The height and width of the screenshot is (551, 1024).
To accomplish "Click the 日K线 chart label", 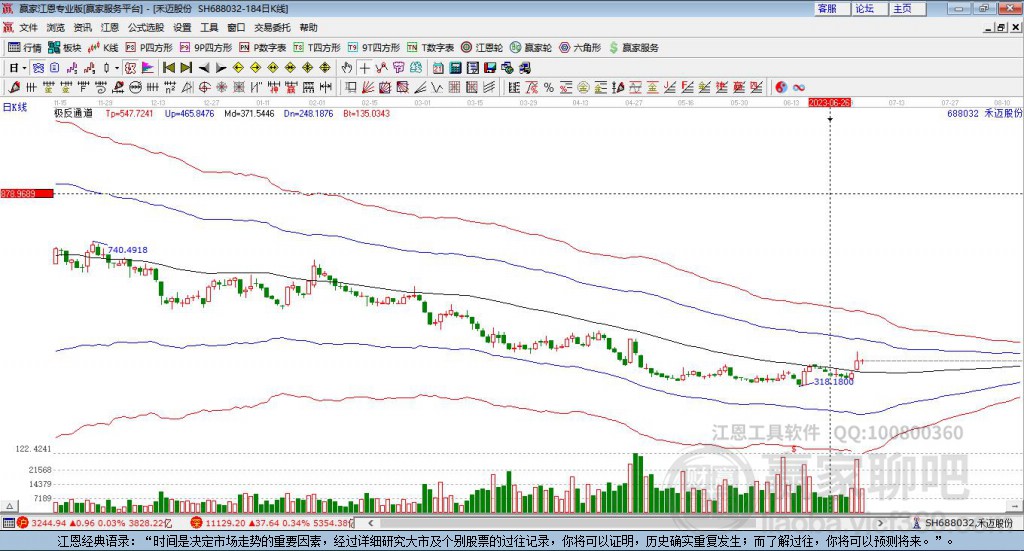I will pyautogui.click(x=15, y=107).
